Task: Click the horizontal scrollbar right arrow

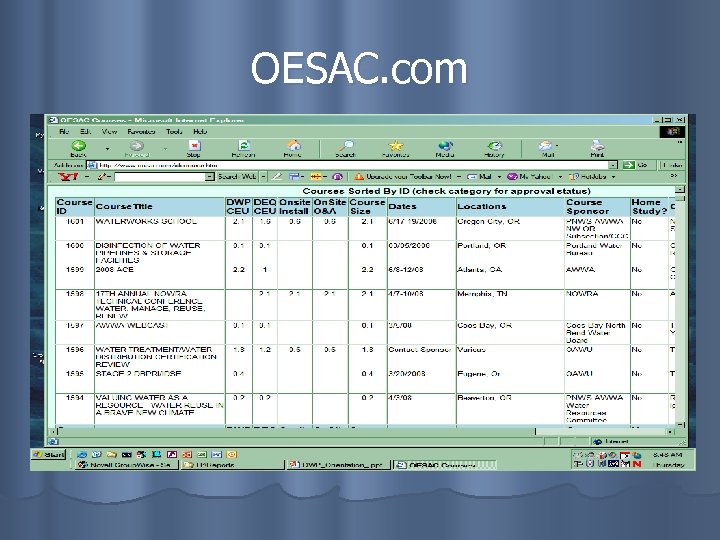Action: tap(670, 432)
